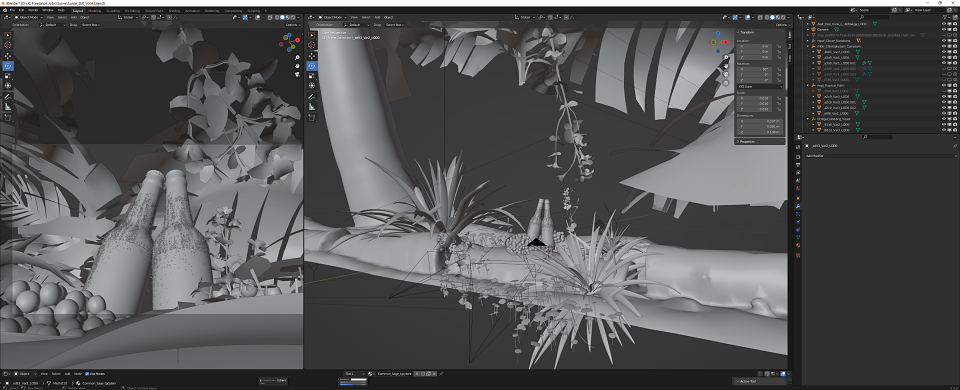Open Object Mode dropdown in right viewport
The image size is (960, 390).
pos(333,17)
